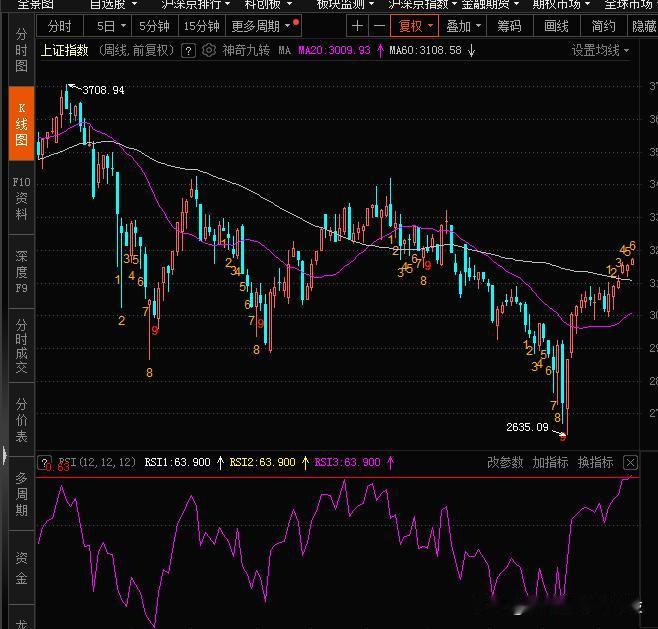This screenshot has height=629, width=658.
Task: Open 分时图 in left sidebar
Action: tap(21, 50)
